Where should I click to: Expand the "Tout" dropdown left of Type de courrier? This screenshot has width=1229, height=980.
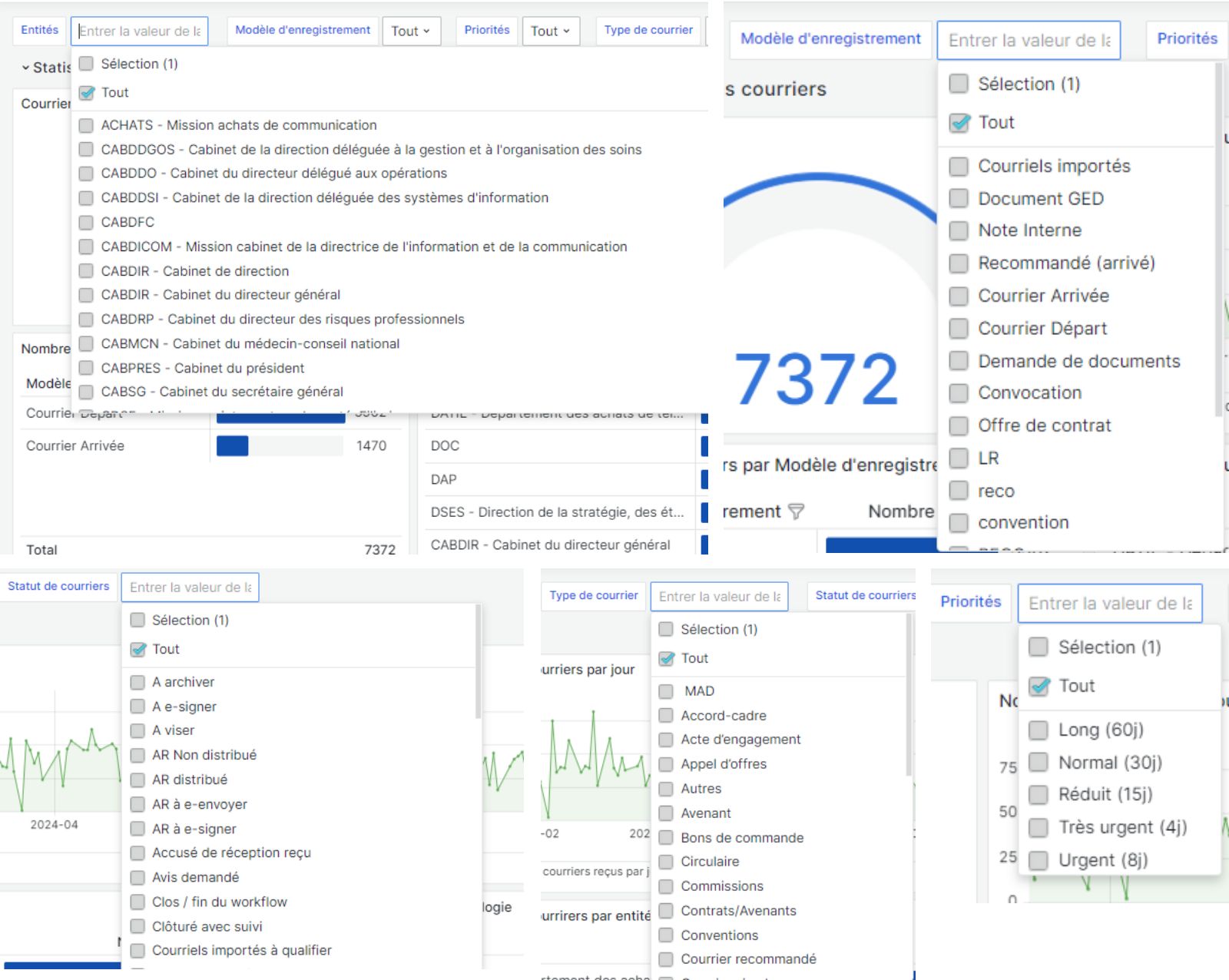coord(550,31)
